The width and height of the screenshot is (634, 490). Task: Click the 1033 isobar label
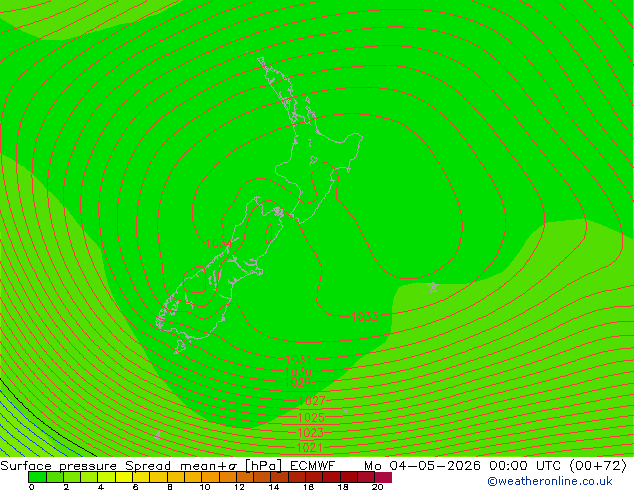[365, 317]
